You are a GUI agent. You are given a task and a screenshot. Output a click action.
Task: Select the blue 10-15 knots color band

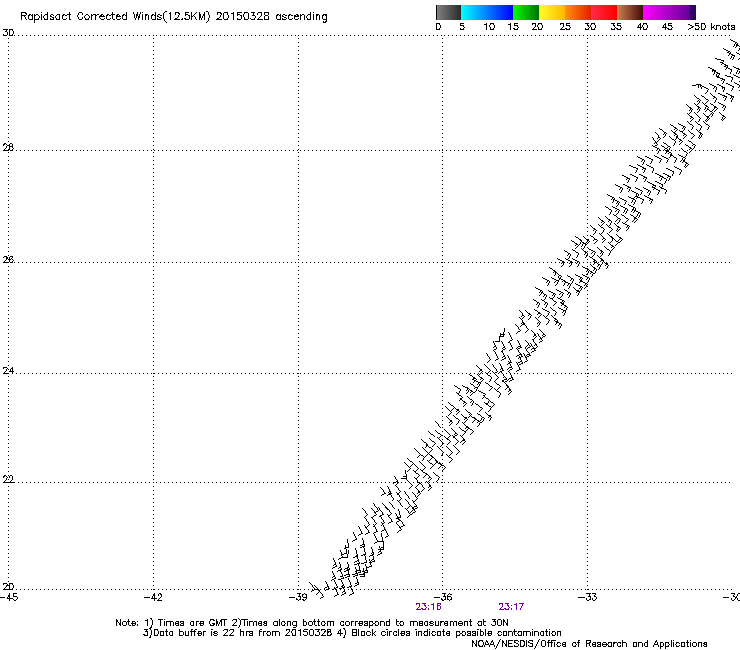500,13
